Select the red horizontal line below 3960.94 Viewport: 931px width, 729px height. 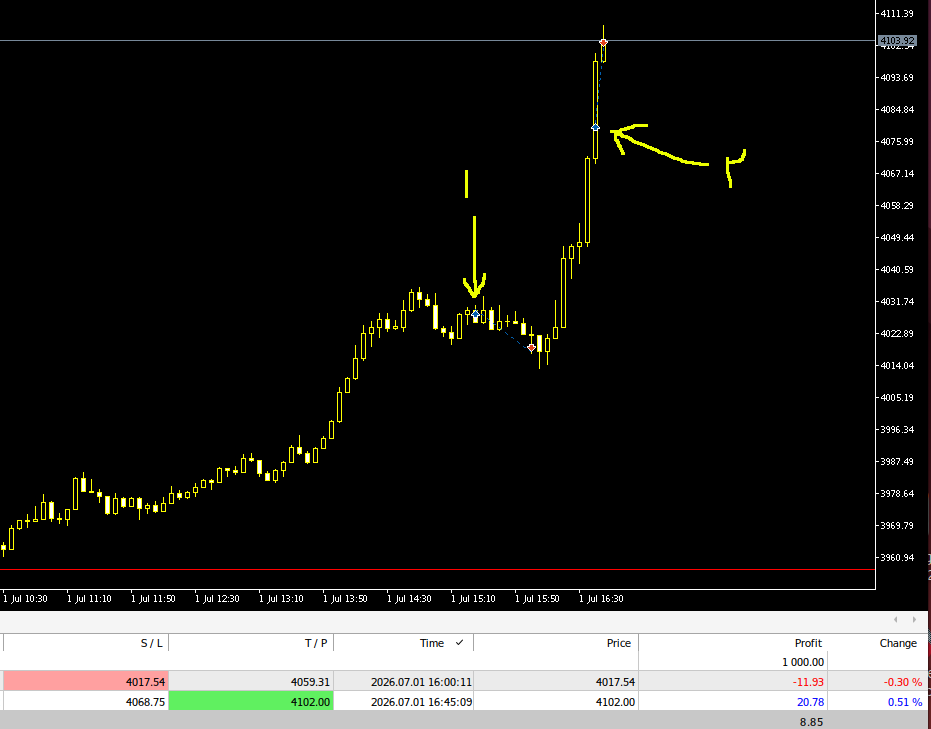pos(438,569)
